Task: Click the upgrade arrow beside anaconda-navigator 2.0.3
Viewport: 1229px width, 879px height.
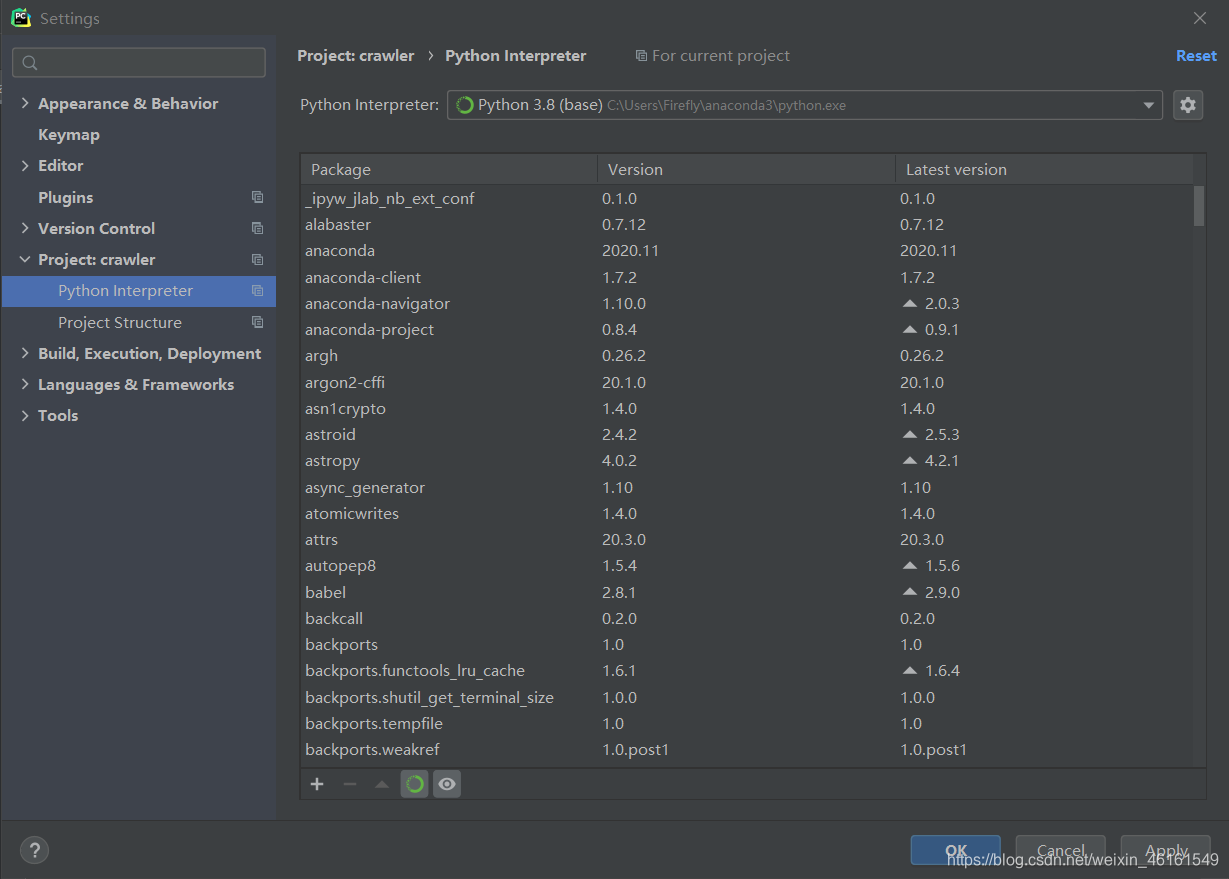Action: pyautogui.click(x=909, y=303)
